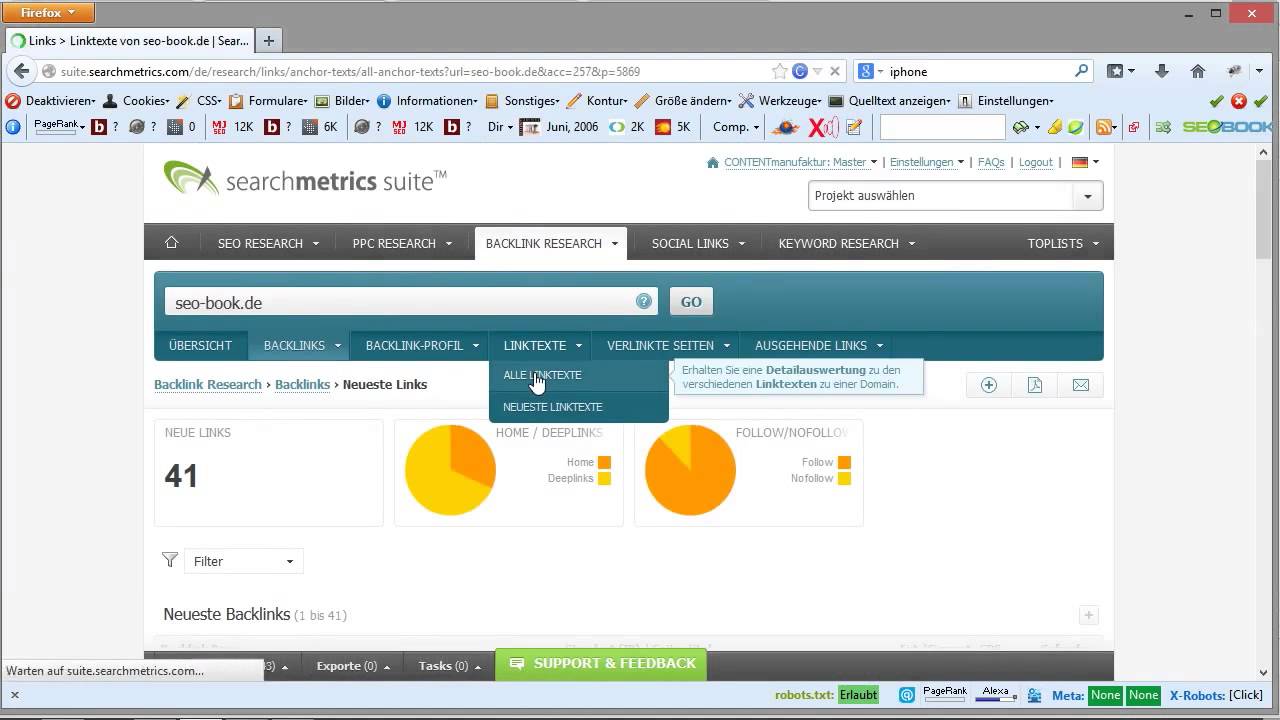Switch to the ÜBERSICHT tab
Viewport: 1280px width, 720px height.
click(200, 345)
